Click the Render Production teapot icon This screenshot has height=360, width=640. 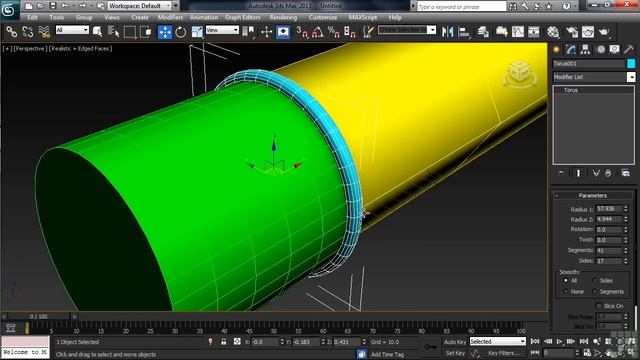coord(604,32)
